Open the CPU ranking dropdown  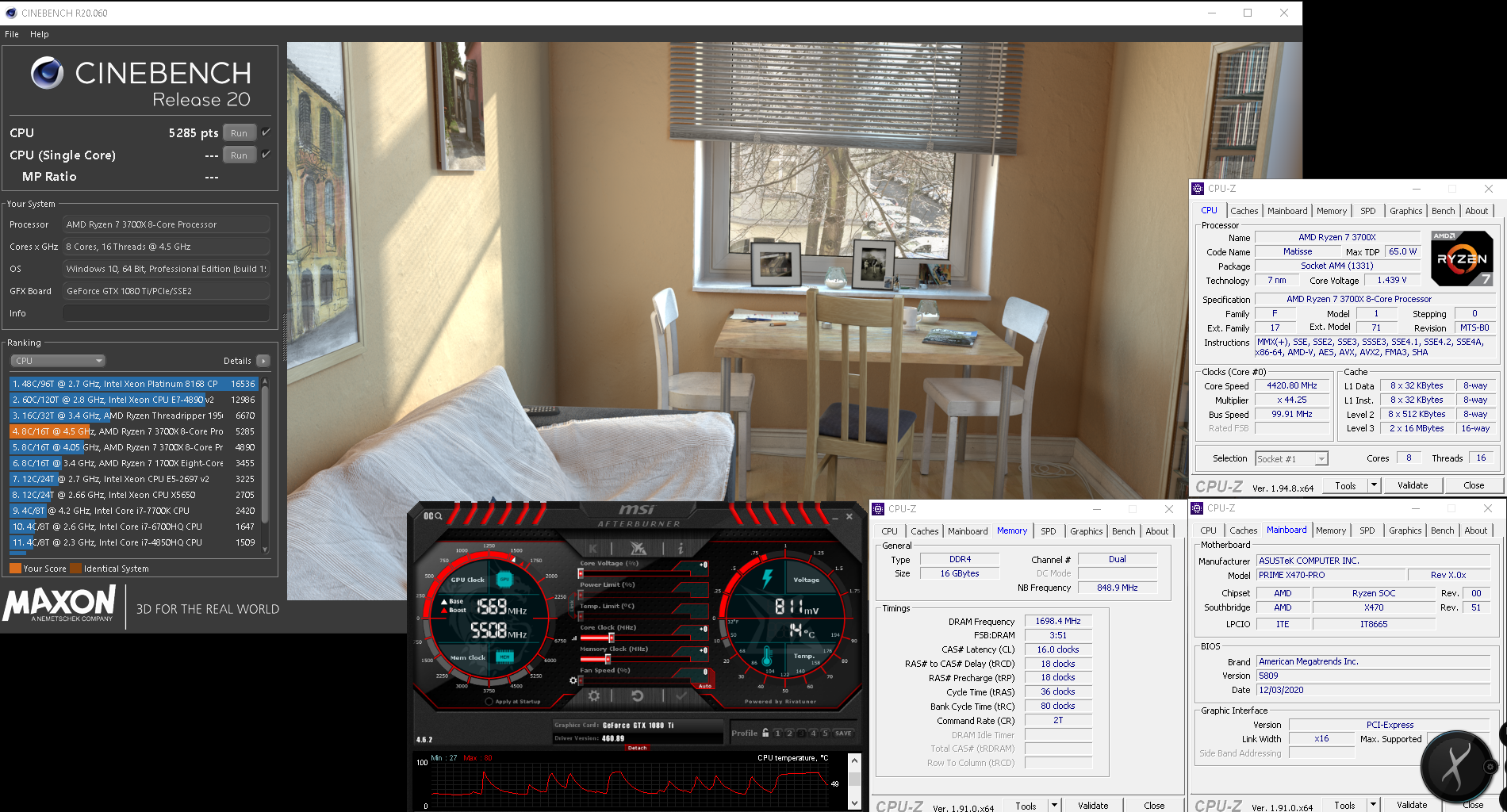58,361
